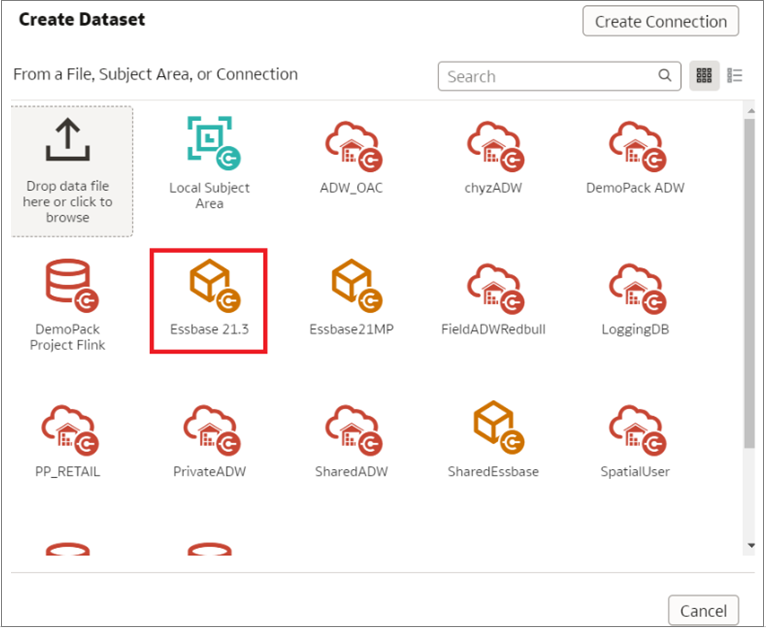Choose the FieldADWRedbull connection

pyautogui.click(x=493, y=287)
